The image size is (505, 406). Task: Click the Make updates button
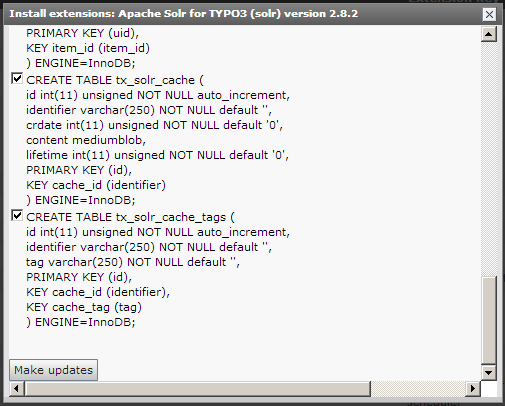pos(53,370)
